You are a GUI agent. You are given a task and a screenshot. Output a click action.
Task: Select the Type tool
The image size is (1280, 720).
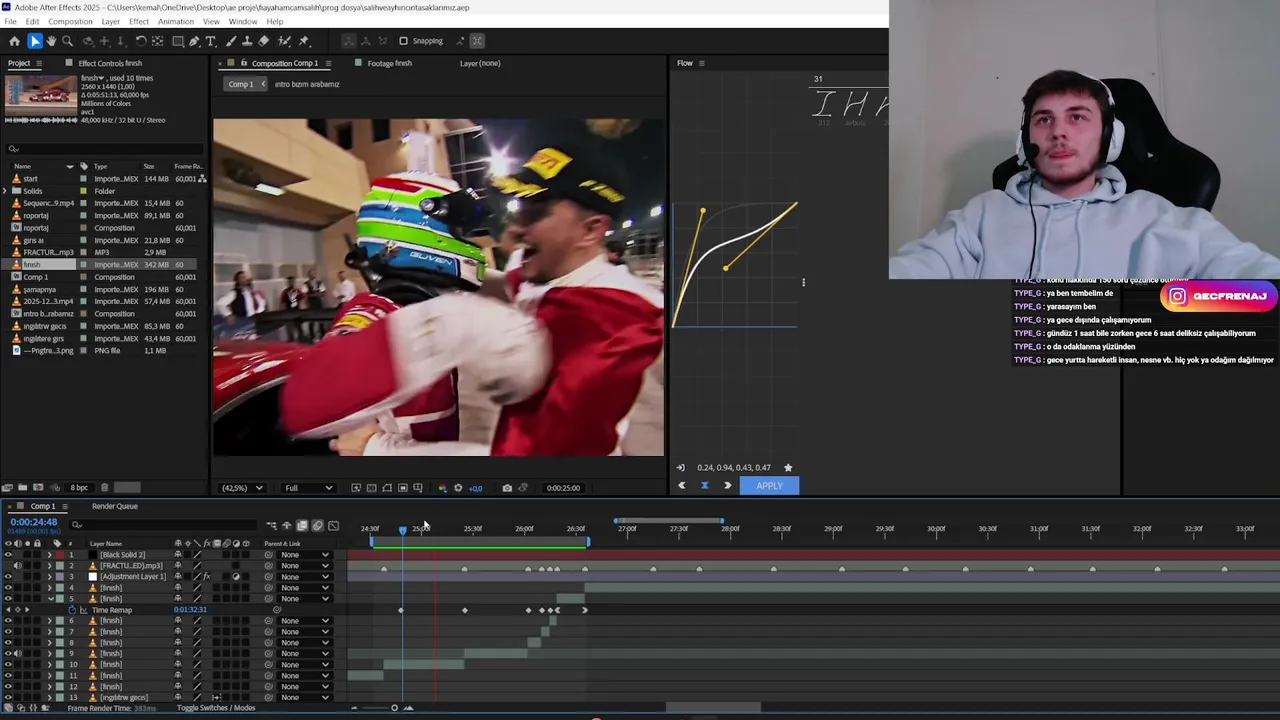(x=211, y=41)
